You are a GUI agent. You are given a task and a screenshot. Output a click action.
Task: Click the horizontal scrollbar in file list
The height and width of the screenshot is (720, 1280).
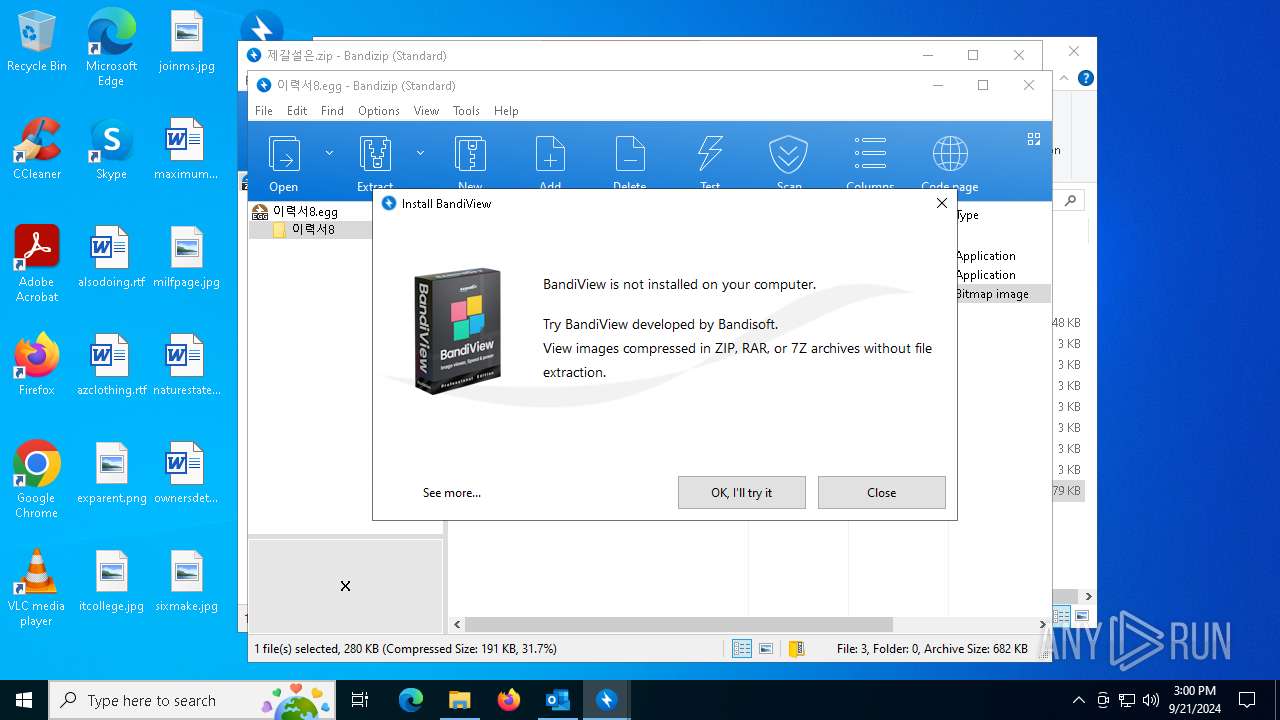click(678, 624)
